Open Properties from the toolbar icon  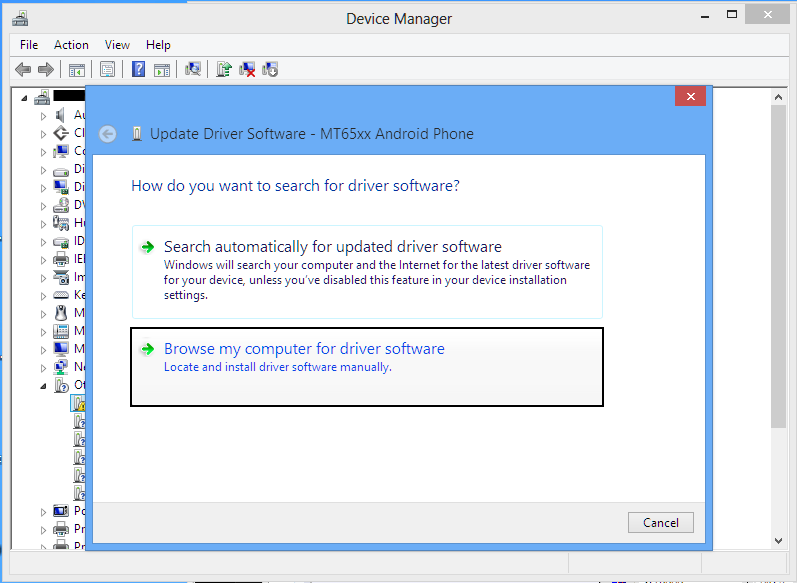click(107, 69)
